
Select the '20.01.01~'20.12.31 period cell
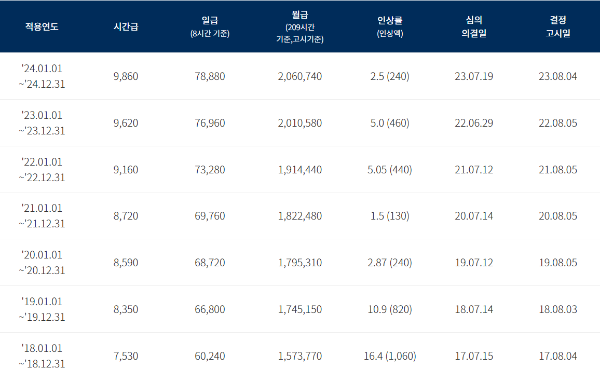(x=42, y=263)
